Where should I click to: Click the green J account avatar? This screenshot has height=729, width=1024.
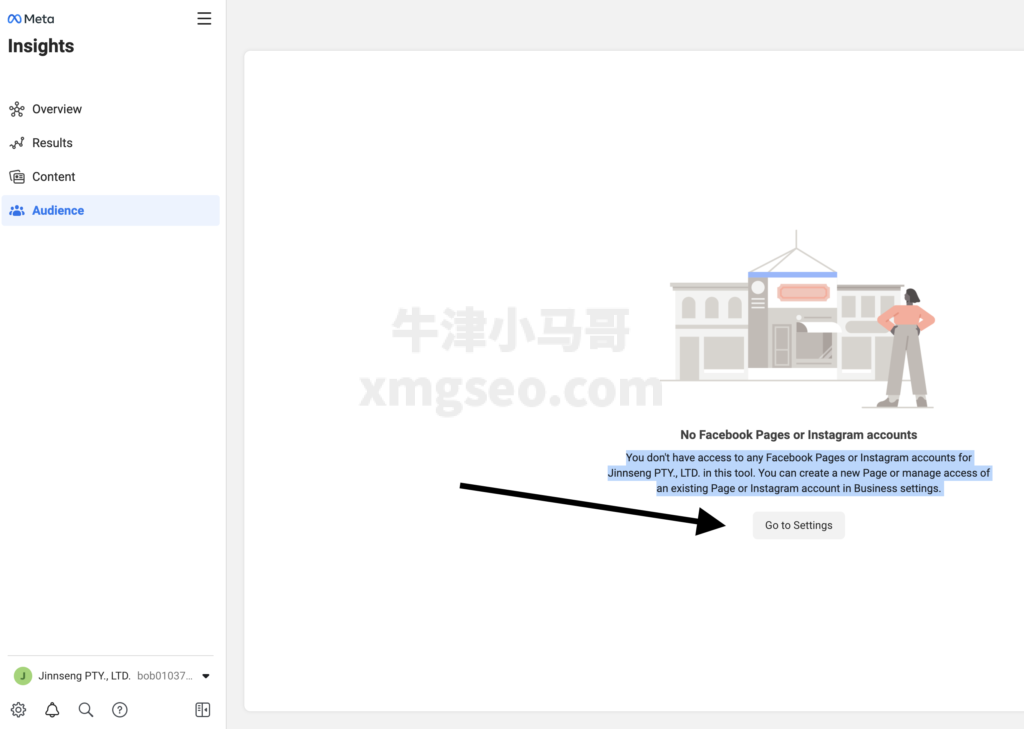click(23, 675)
